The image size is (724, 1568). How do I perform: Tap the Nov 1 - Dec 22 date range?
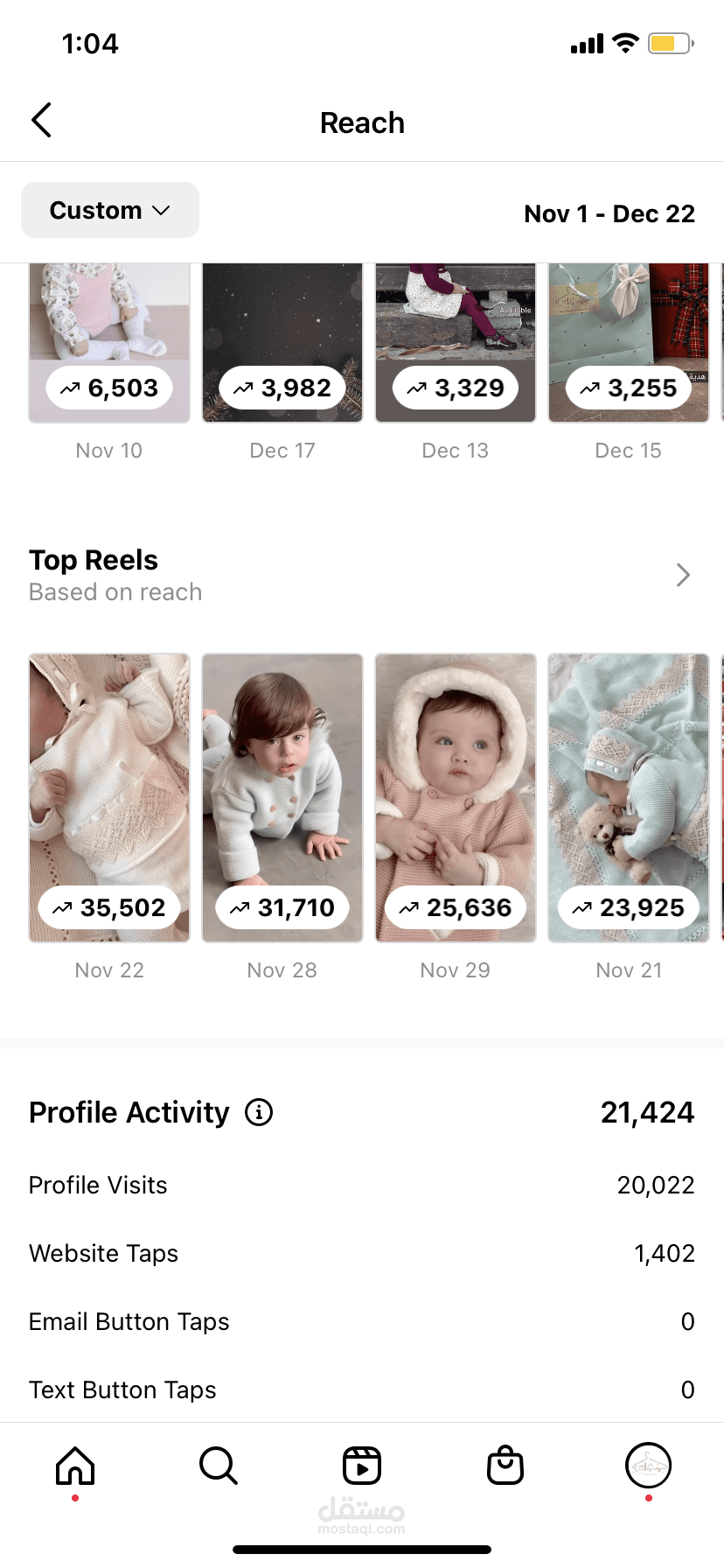[609, 213]
